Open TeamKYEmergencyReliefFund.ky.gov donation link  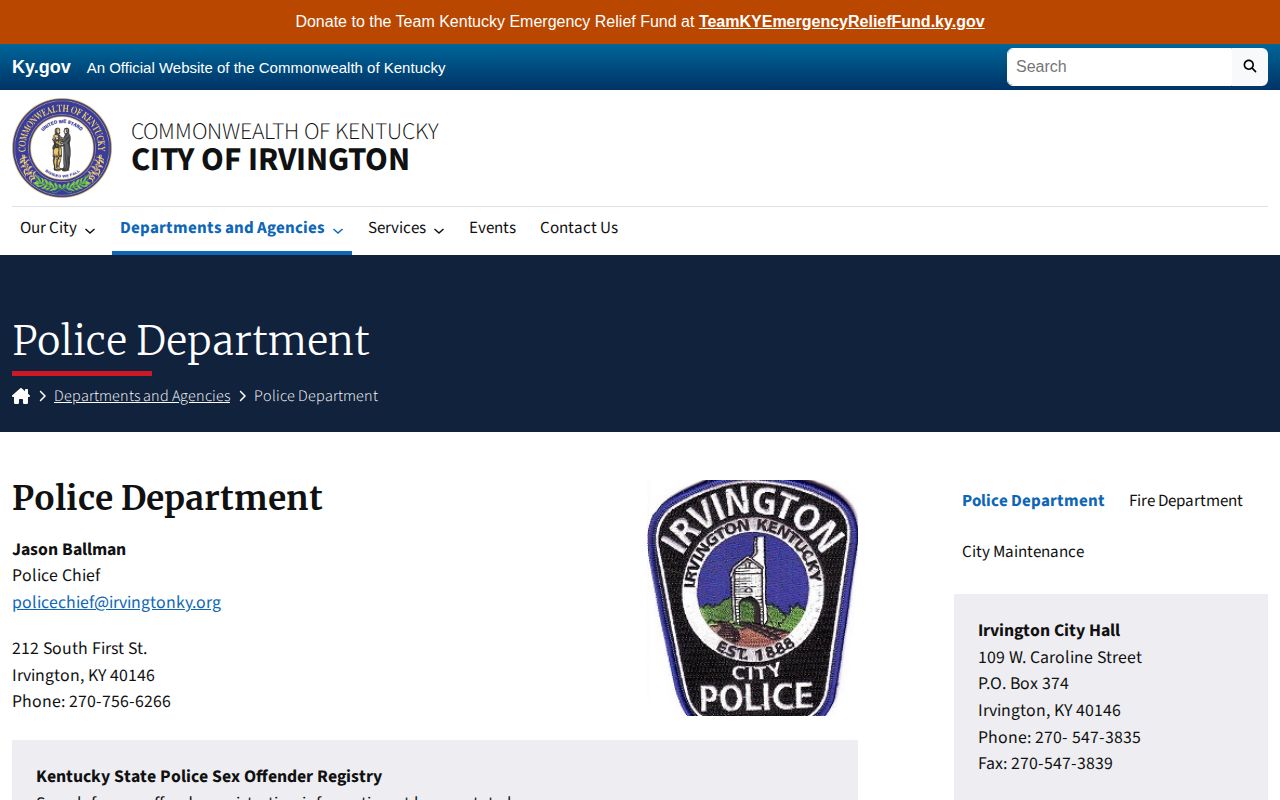[842, 21]
